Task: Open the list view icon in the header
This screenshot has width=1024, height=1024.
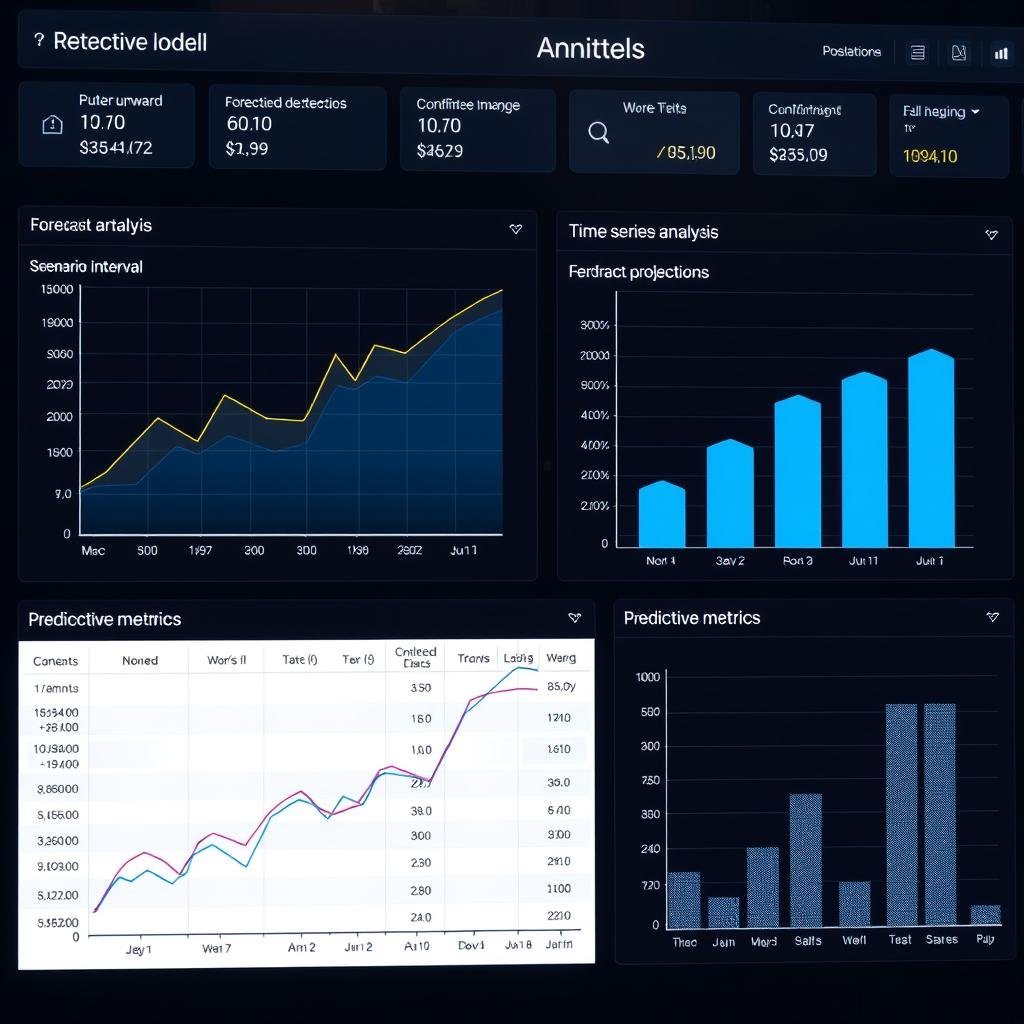Action: pyautogui.click(x=918, y=53)
